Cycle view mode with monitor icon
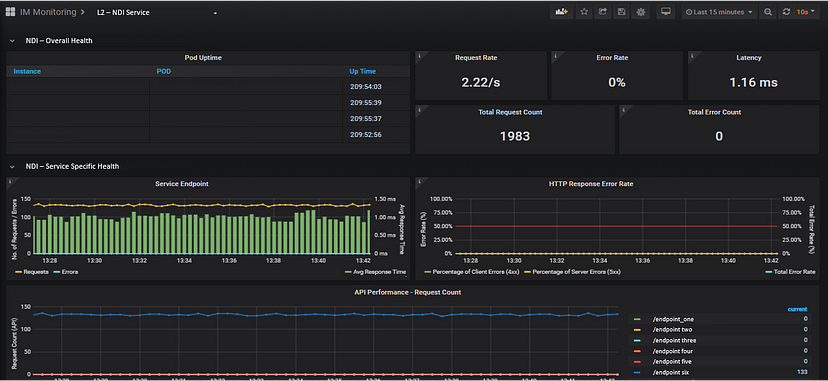This screenshot has height=381, width=828. 665,12
